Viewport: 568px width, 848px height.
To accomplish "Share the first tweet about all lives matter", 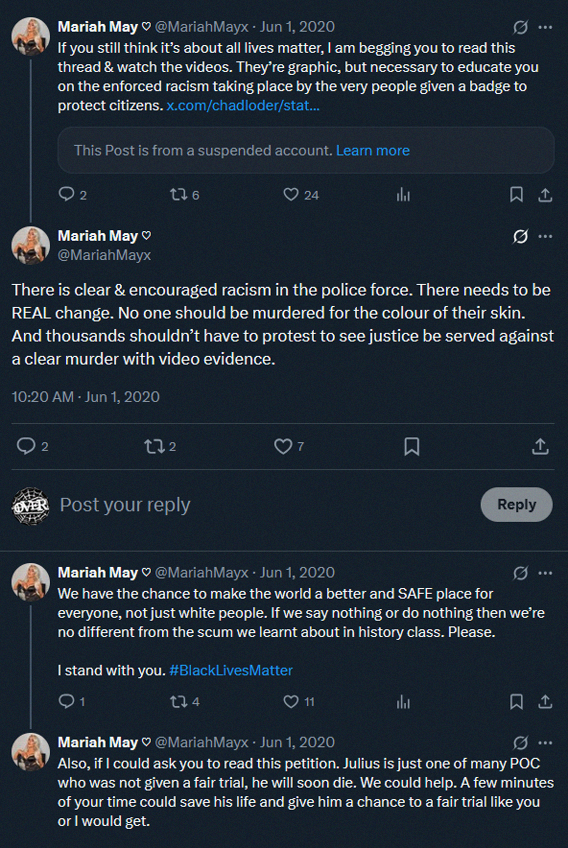I will [545, 195].
